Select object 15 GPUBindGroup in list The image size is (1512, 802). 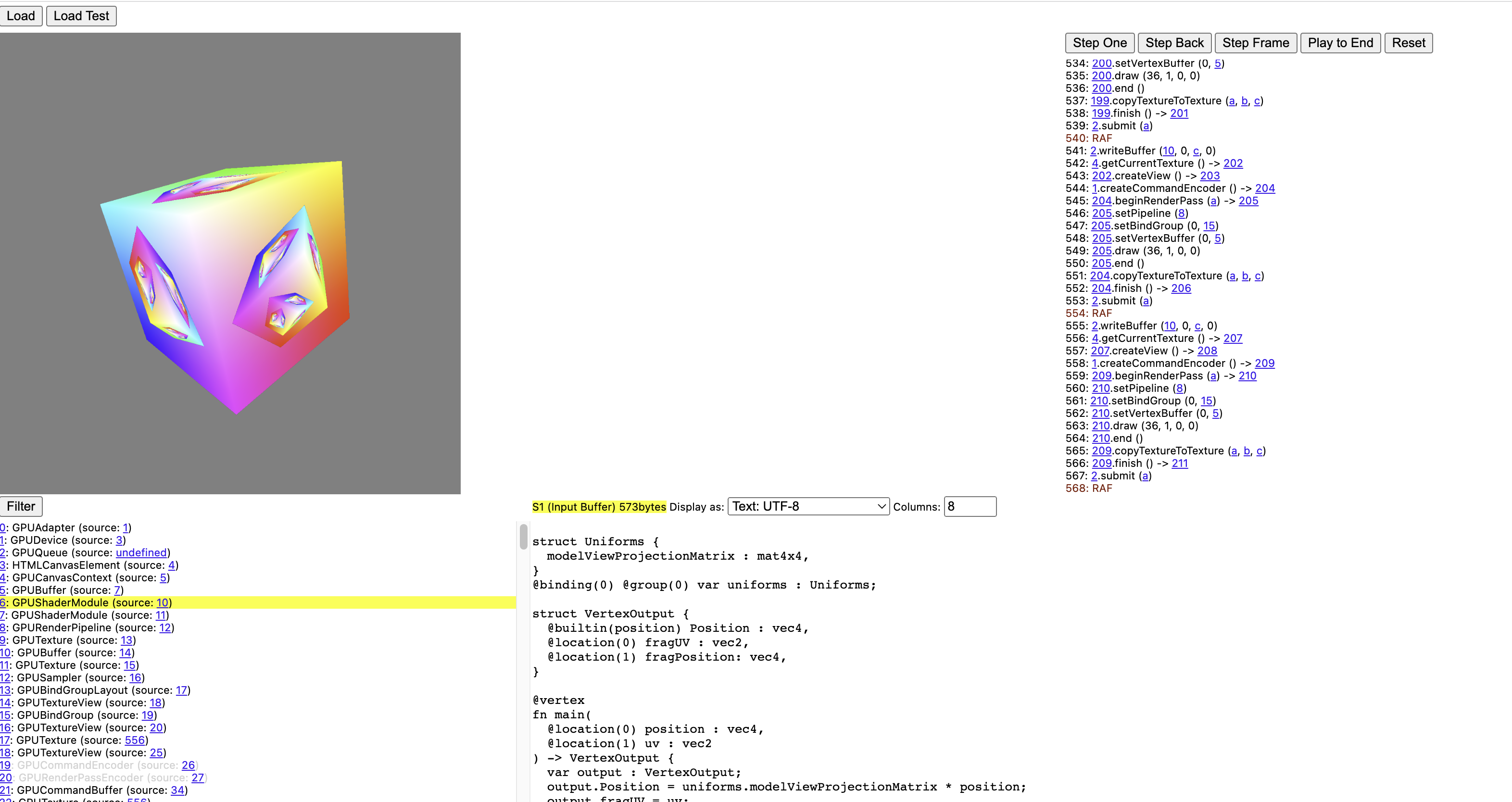[x=5, y=715]
